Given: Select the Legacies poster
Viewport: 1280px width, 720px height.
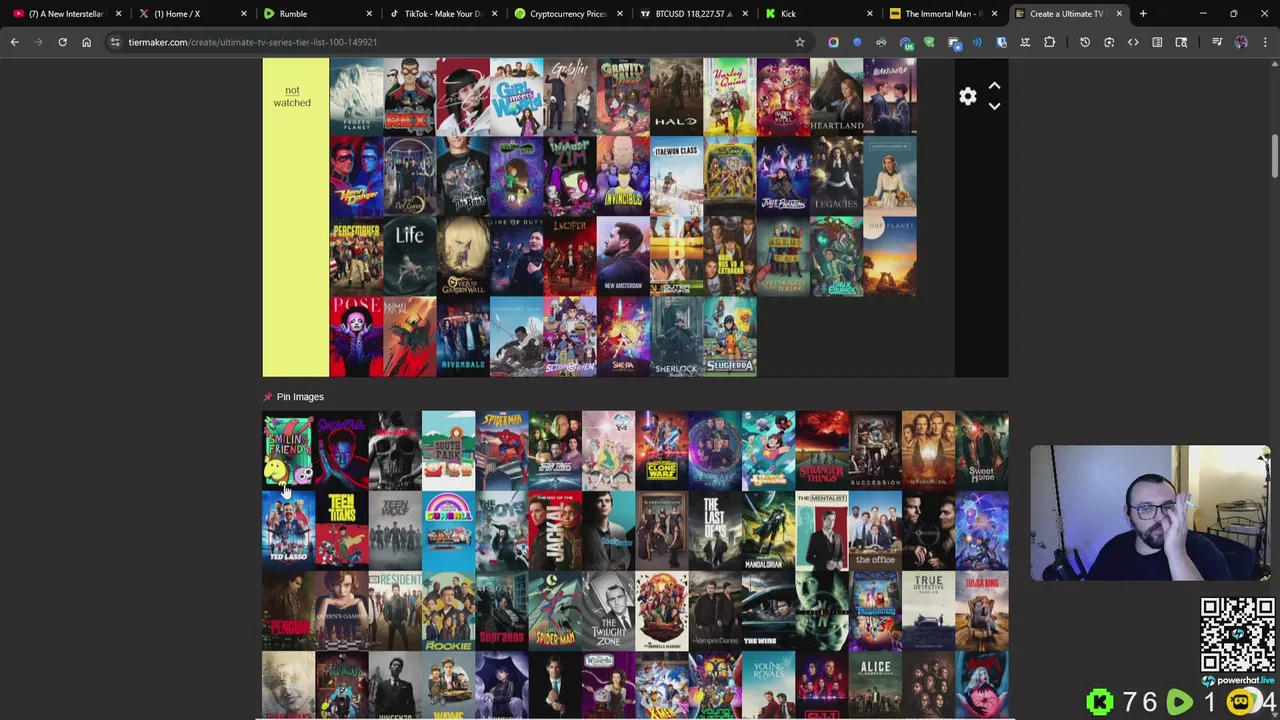Looking at the screenshot, I should 836,177.
